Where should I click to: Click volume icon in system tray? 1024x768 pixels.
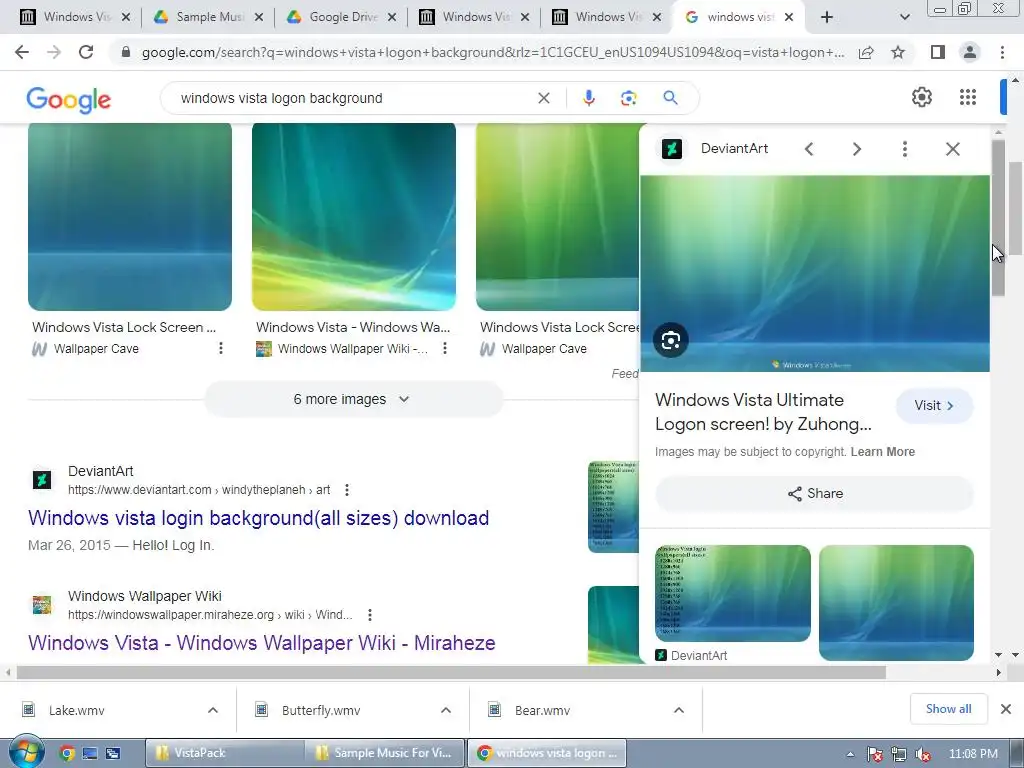923,754
